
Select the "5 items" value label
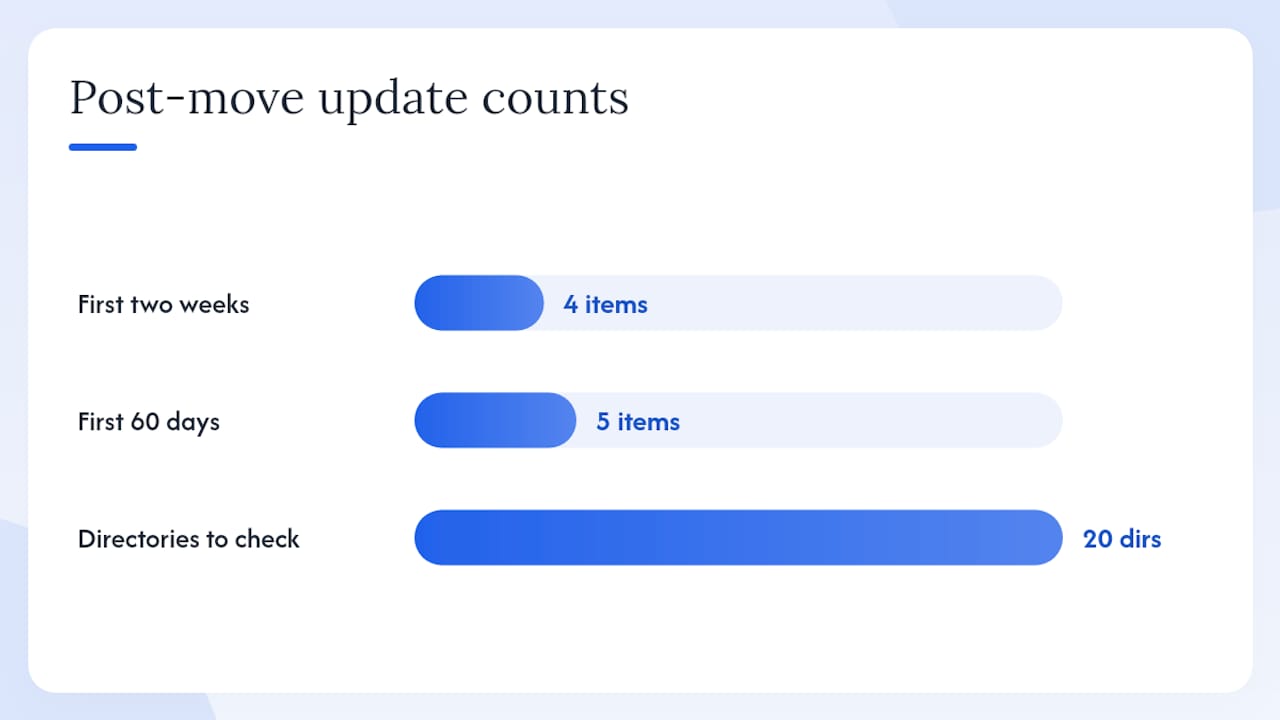638,421
